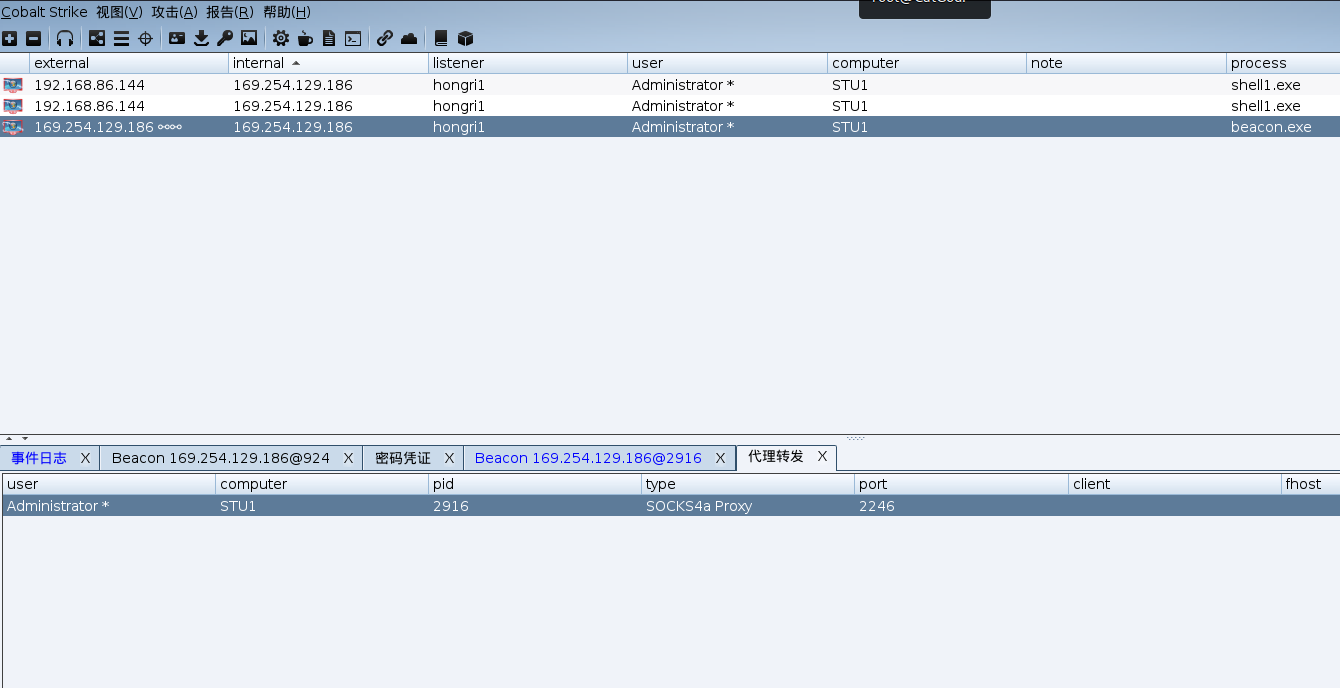Screen dimensions: 1340x688
Task: Click the session icon of the second shell1.exe row
Action: point(13,106)
